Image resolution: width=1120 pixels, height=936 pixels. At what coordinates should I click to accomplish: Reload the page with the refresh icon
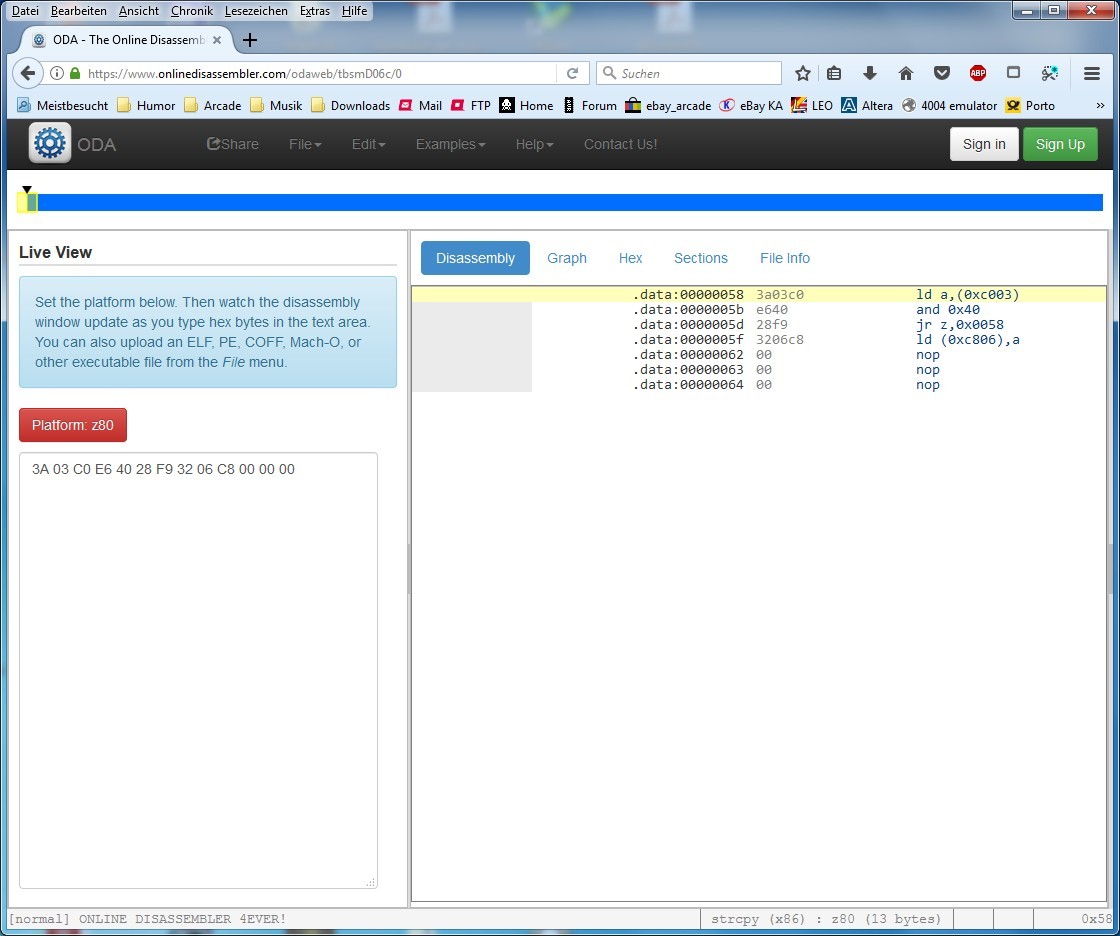point(572,73)
